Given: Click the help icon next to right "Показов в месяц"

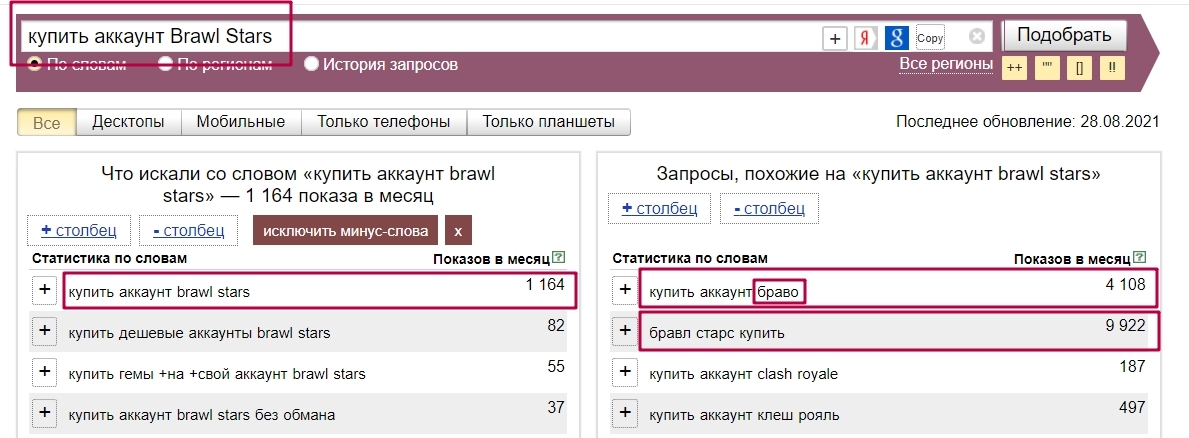Looking at the screenshot, I should tap(1140, 258).
